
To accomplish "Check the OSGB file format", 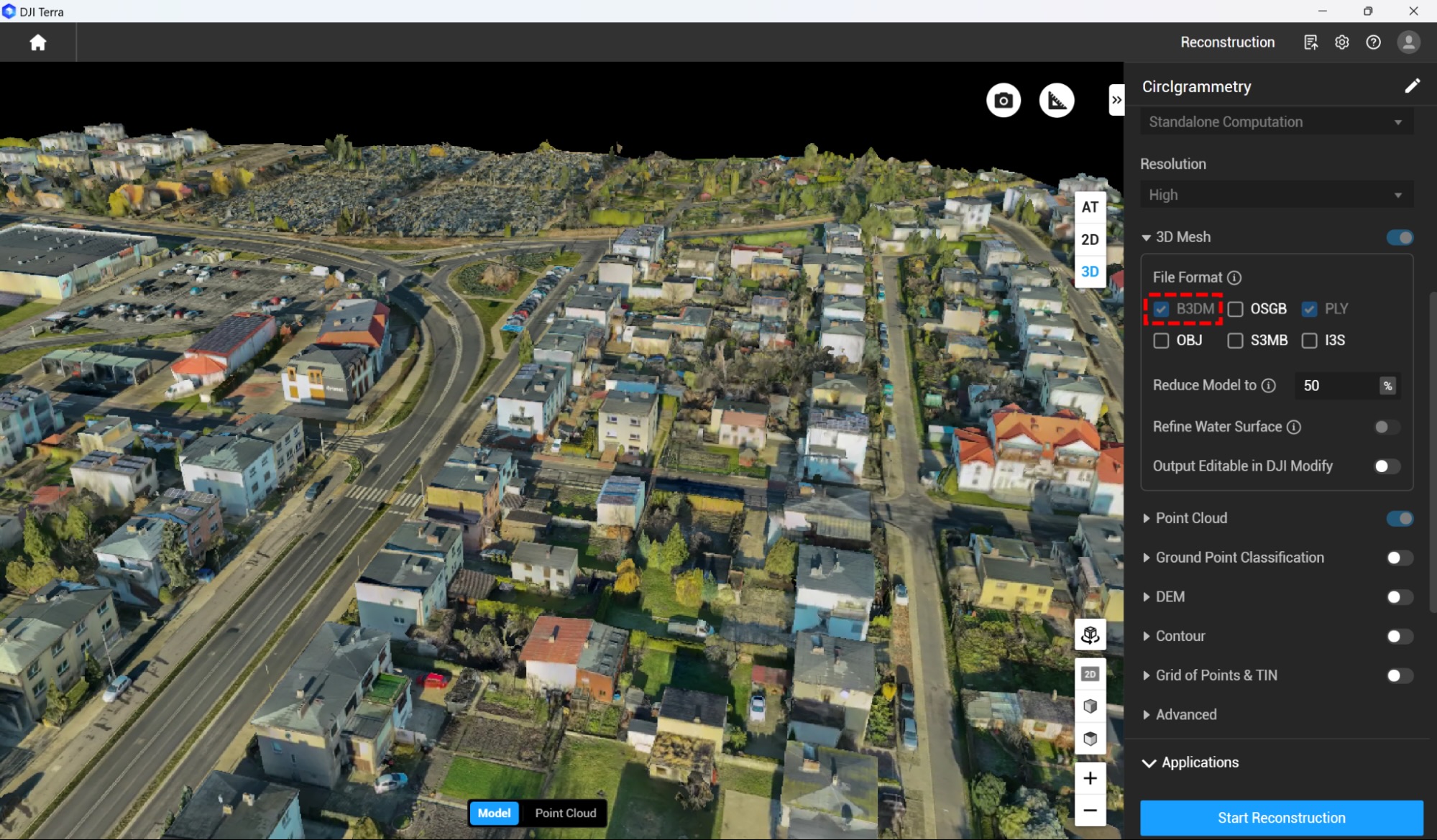I will click(x=1235, y=309).
